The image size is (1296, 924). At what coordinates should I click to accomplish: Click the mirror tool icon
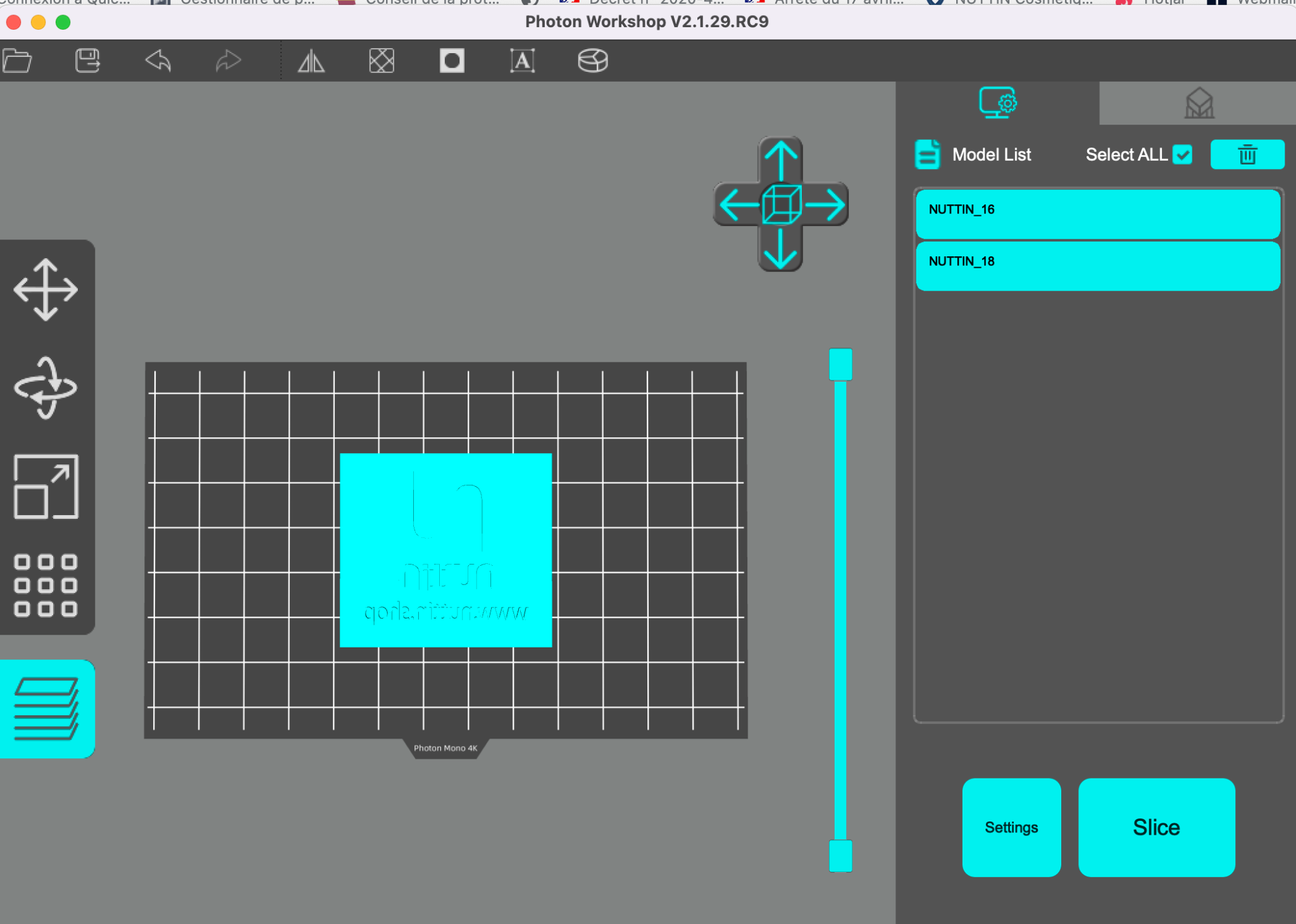pos(311,61)
